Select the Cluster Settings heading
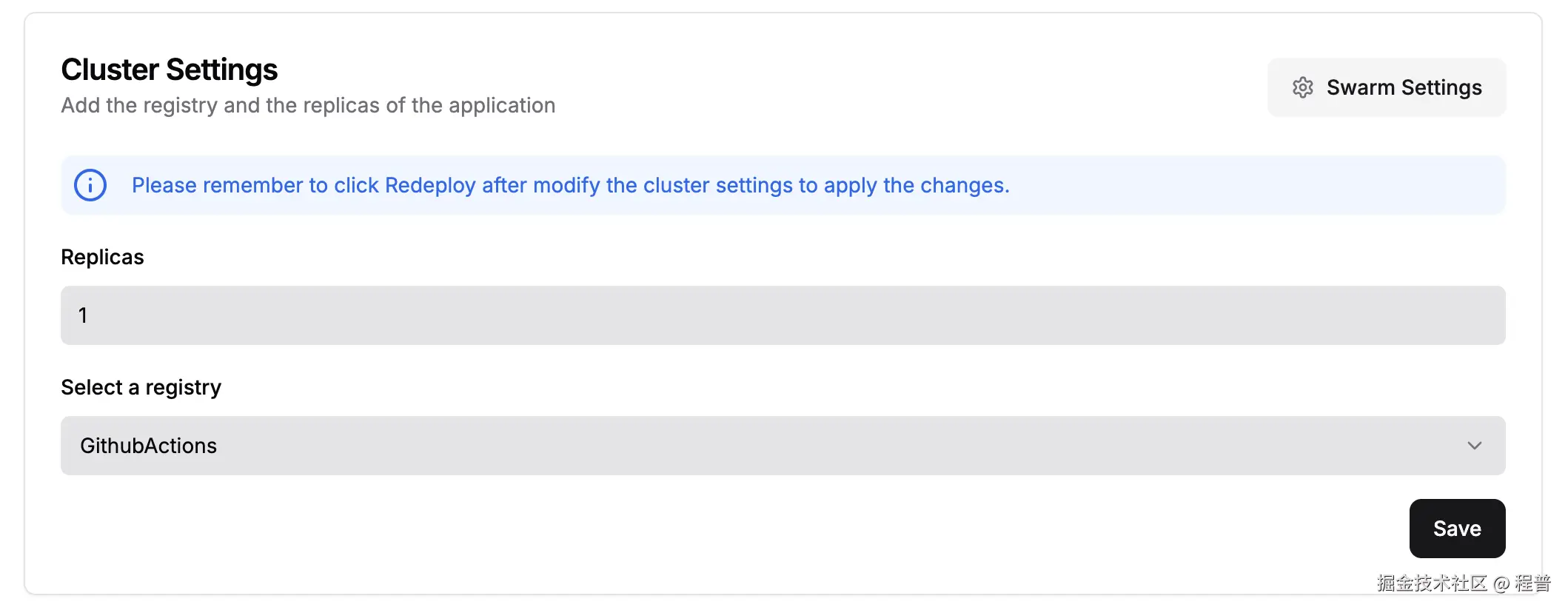1568x610 pixels. click(169, 69)
